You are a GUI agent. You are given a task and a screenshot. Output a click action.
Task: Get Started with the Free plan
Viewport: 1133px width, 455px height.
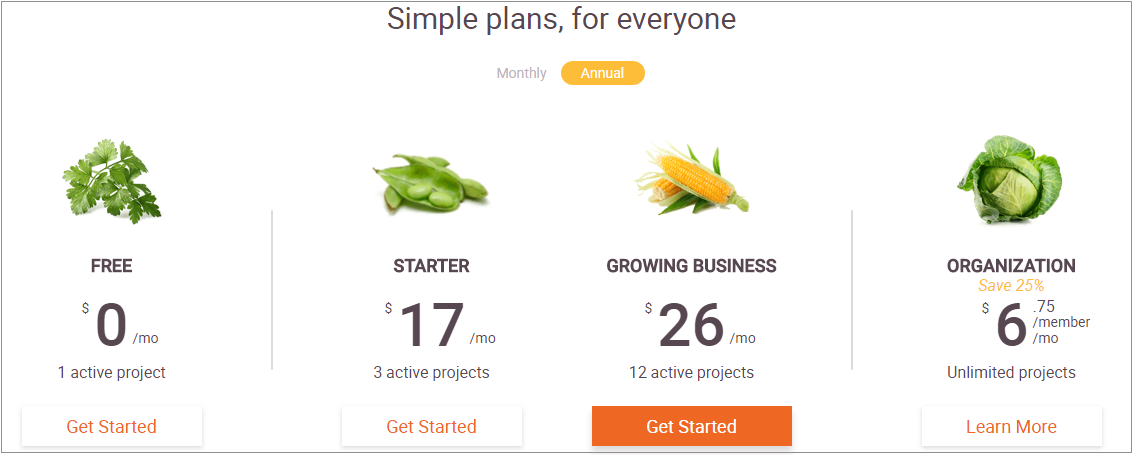coord(112,426)
